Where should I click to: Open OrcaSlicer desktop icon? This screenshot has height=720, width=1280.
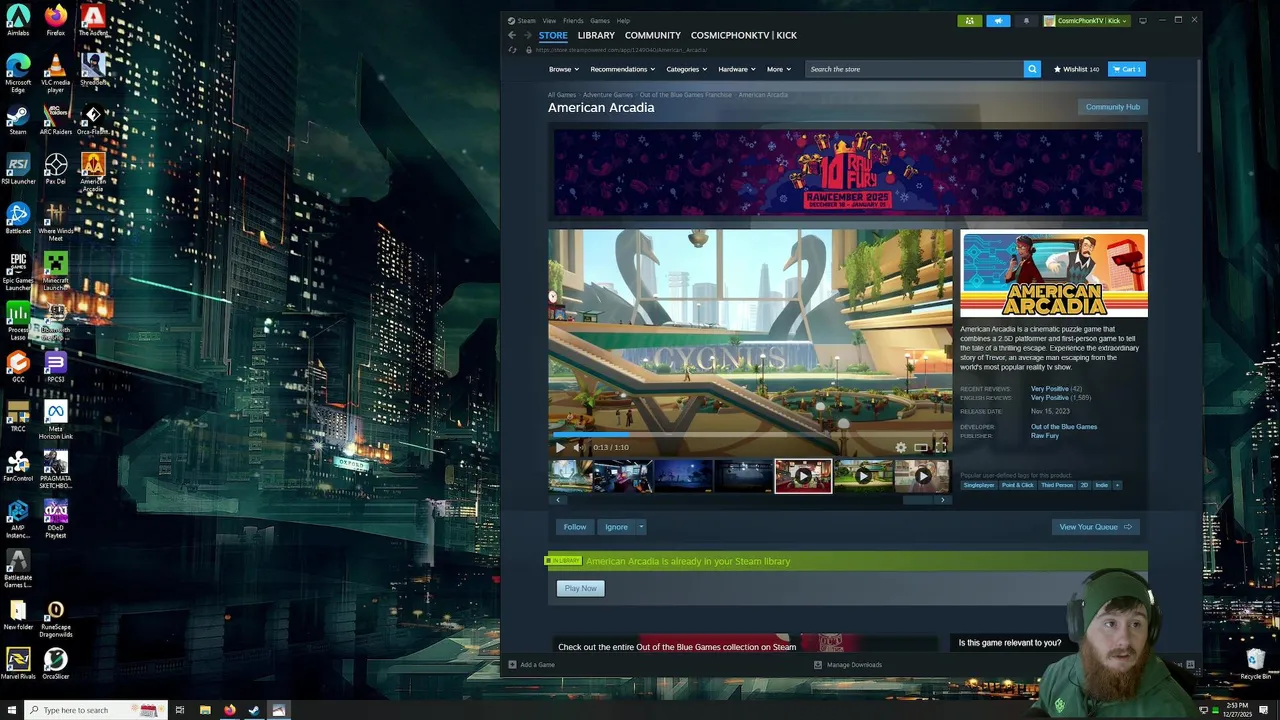pos(56,664)
